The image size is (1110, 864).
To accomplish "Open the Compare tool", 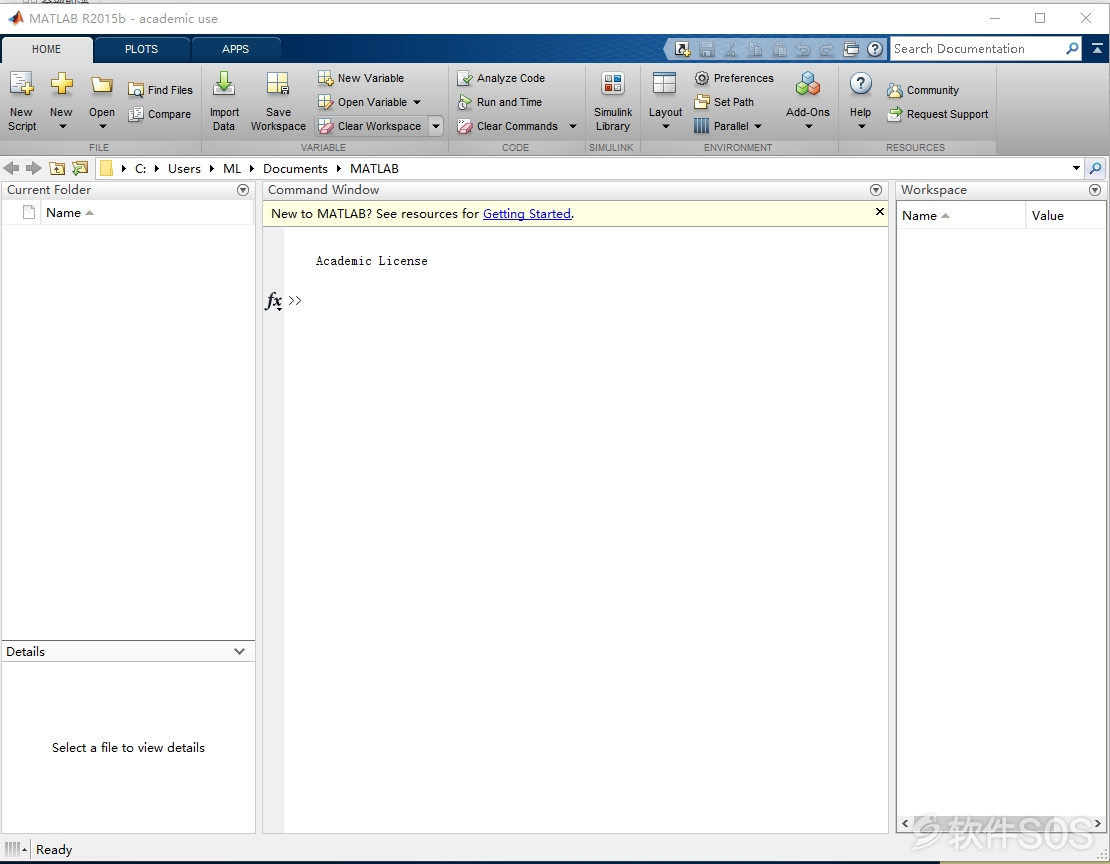I will click(160, 114).
